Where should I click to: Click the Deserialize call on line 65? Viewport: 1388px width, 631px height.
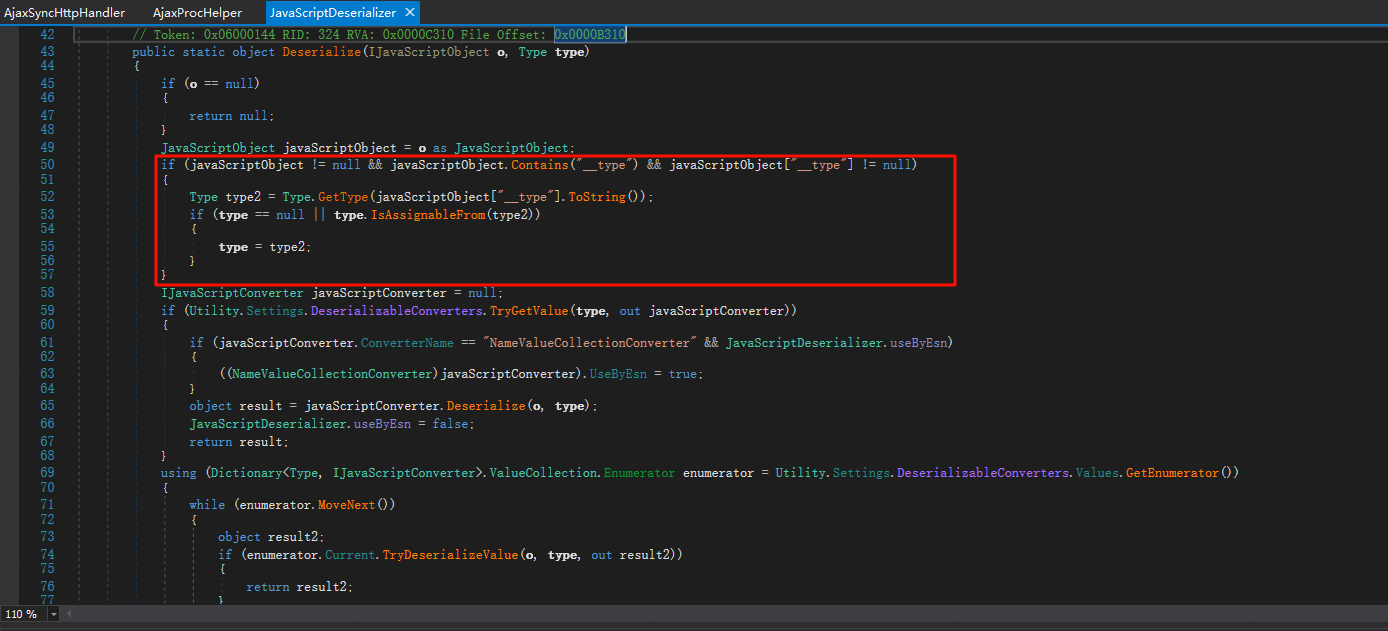tap(486, 406)
